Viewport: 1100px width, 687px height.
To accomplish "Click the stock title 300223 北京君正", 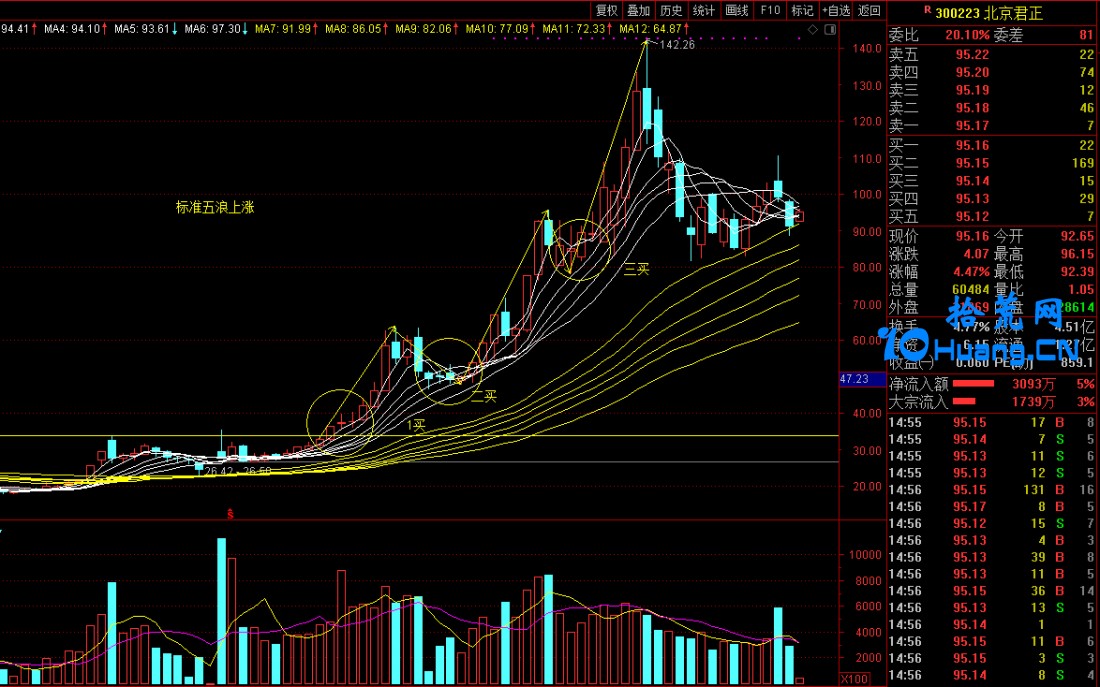I will 989,13.
